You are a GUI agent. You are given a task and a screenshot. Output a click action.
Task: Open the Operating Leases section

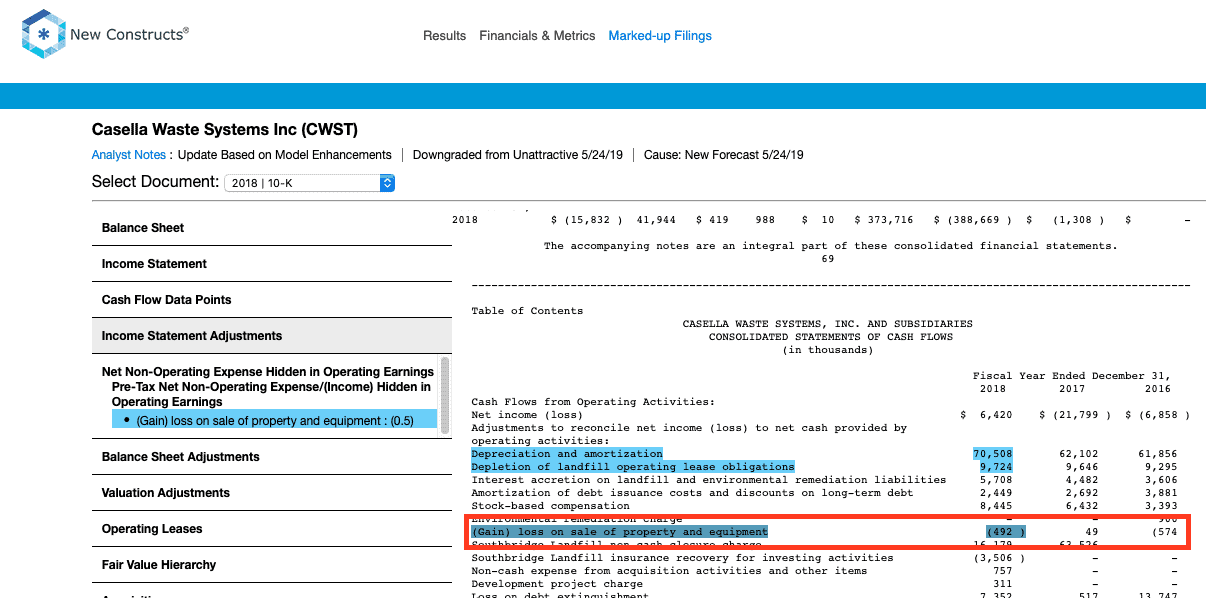(271, 529)
